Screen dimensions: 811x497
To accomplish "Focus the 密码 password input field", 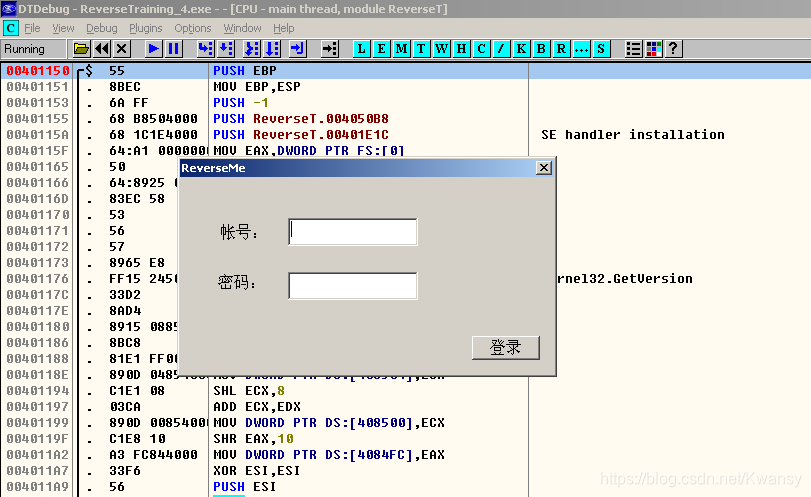I will pyautogui.click(x=353, y=285).
